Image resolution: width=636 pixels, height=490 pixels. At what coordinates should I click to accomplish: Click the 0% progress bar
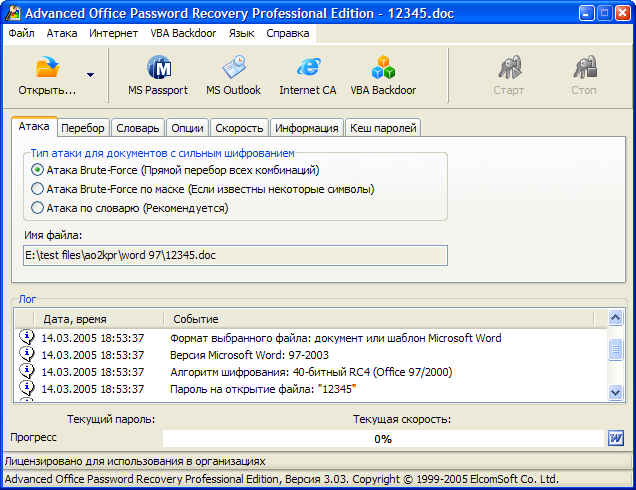point(383,439)
